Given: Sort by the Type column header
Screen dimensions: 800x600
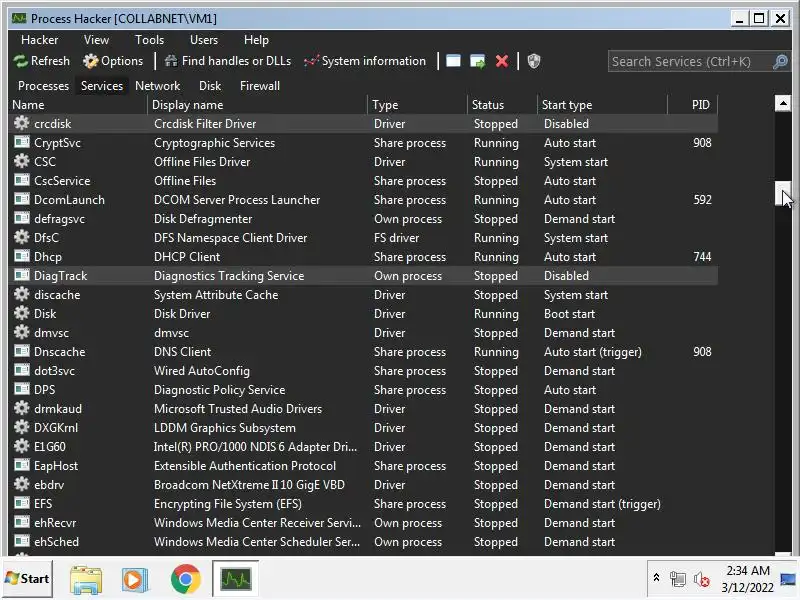Looking at the screenshot, I should tap(417, 105).
